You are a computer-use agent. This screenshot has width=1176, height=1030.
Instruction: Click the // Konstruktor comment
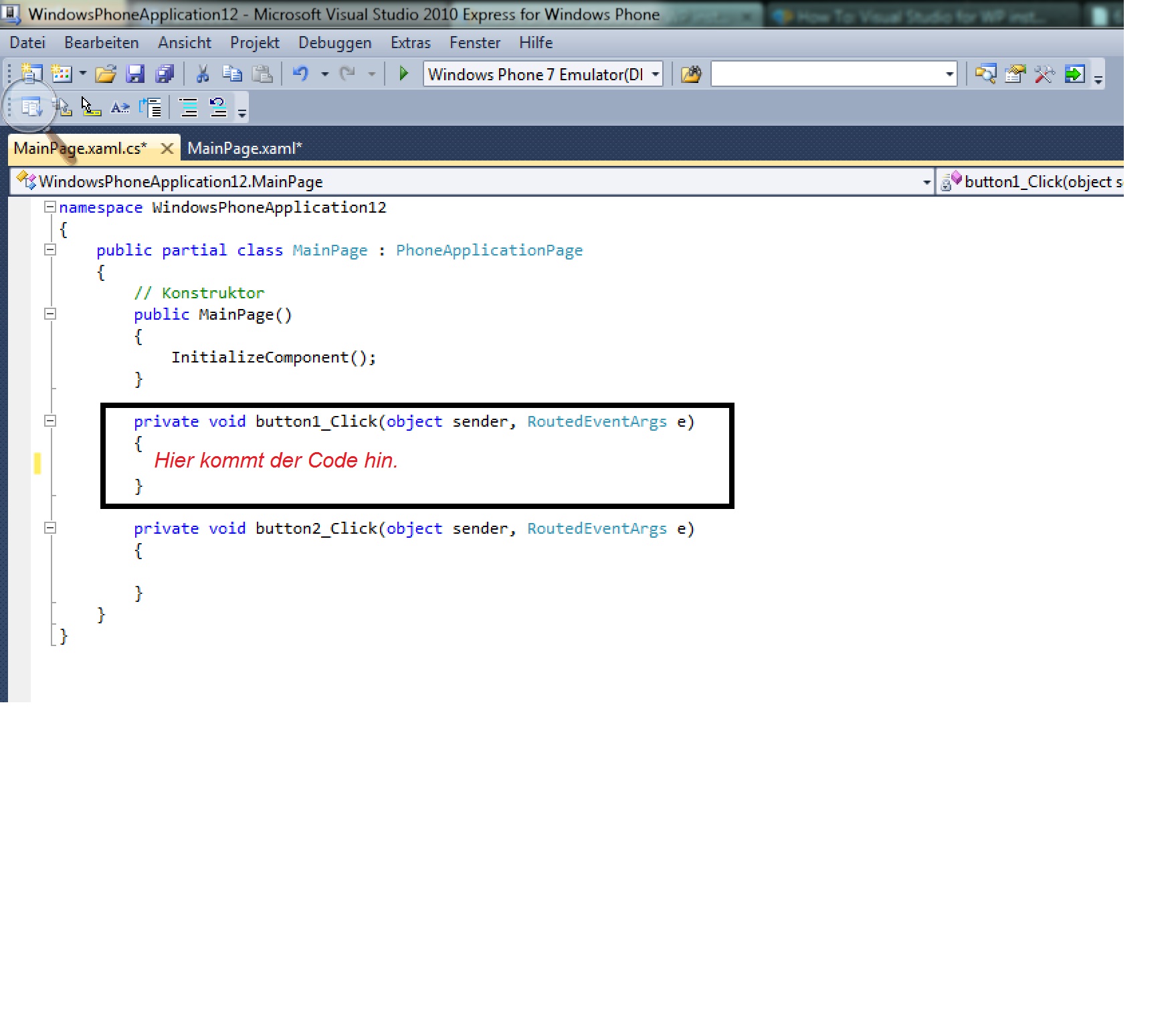(x=199, y=293)
